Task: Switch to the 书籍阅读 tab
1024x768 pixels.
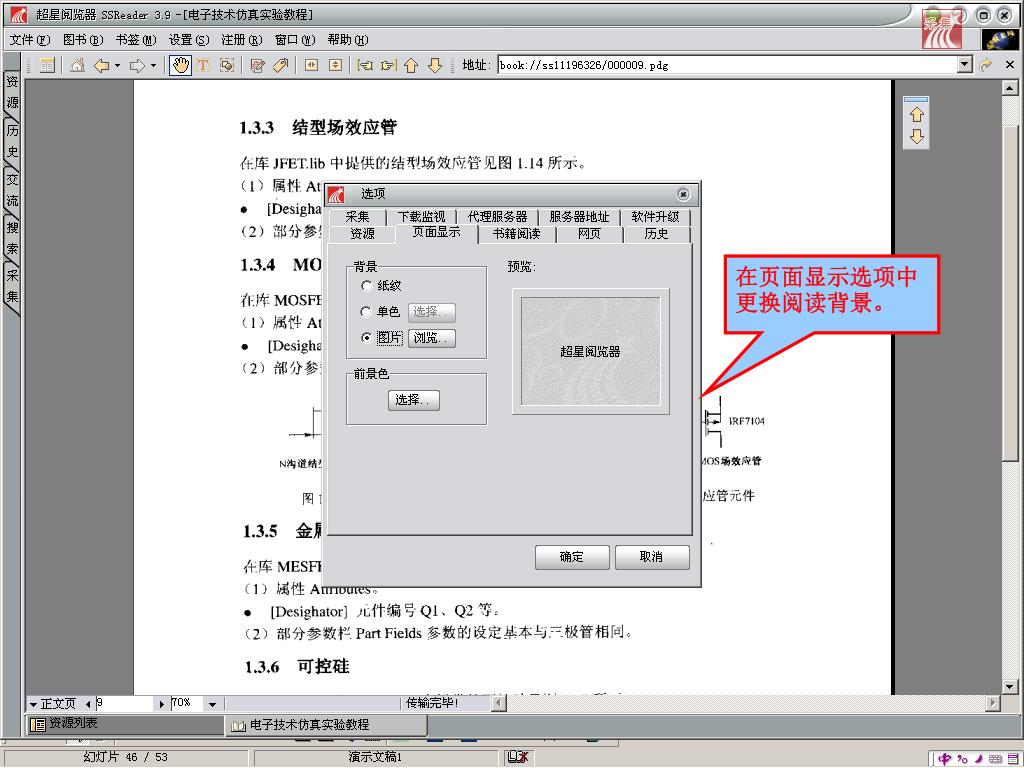Action: (517, 234)
